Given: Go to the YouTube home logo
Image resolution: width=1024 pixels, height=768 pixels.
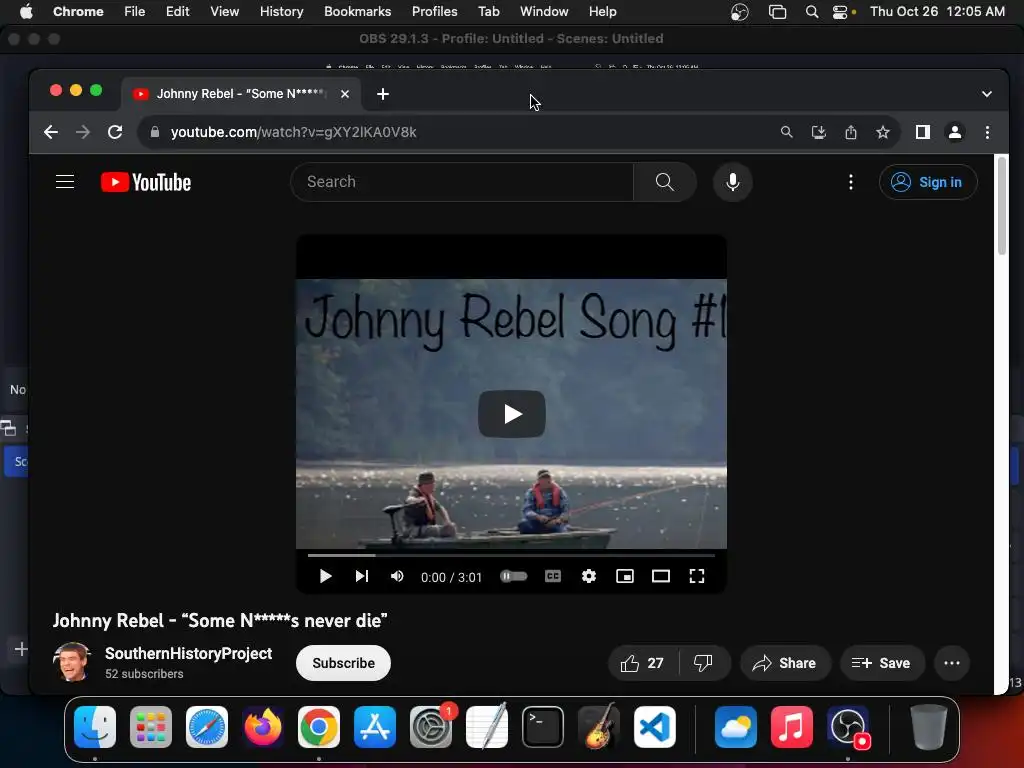Looking at the screenshot, I should point(146,182).
